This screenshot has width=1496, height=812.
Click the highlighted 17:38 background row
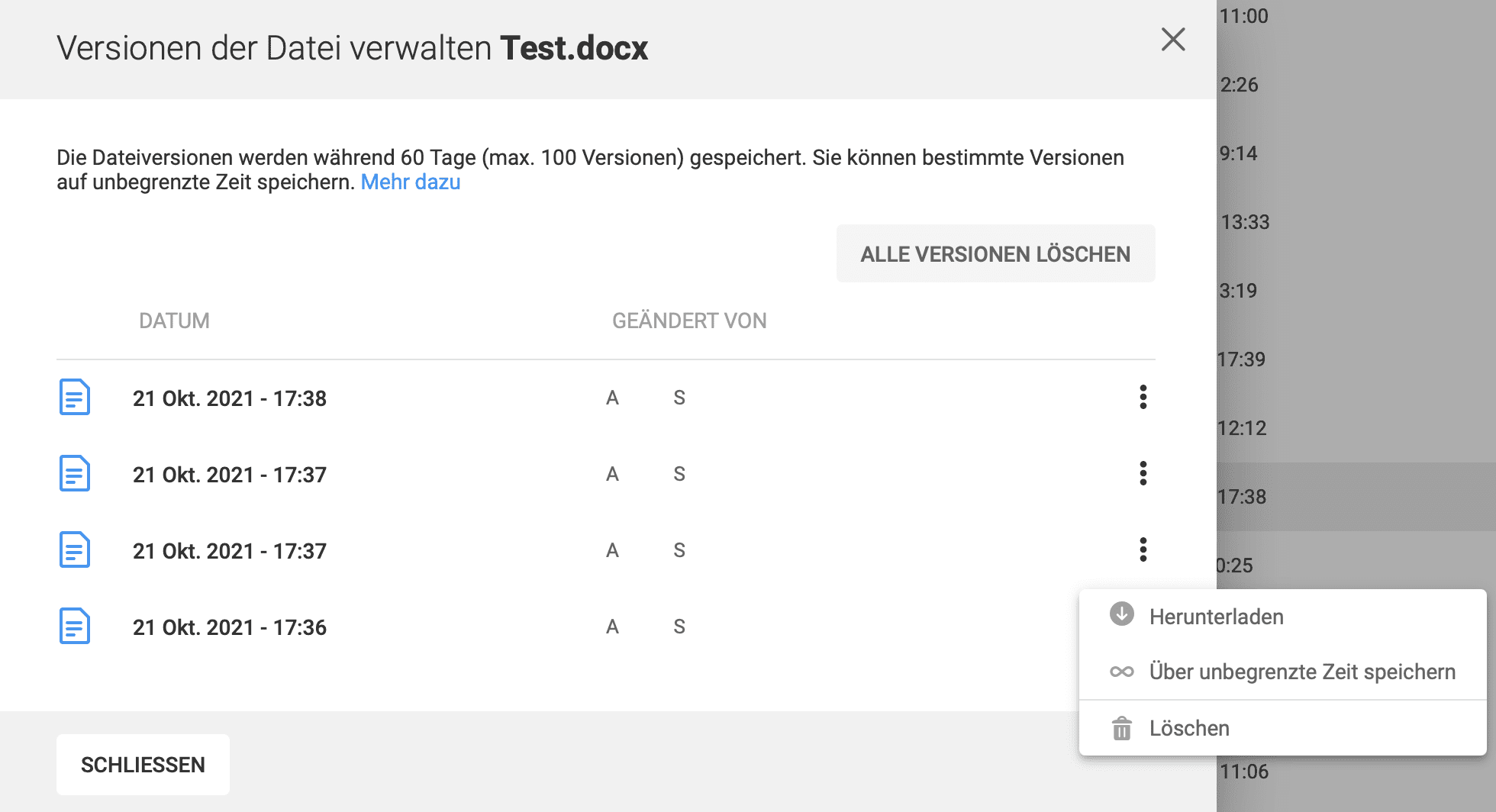pyautogui.click(x=1356, y=497)
